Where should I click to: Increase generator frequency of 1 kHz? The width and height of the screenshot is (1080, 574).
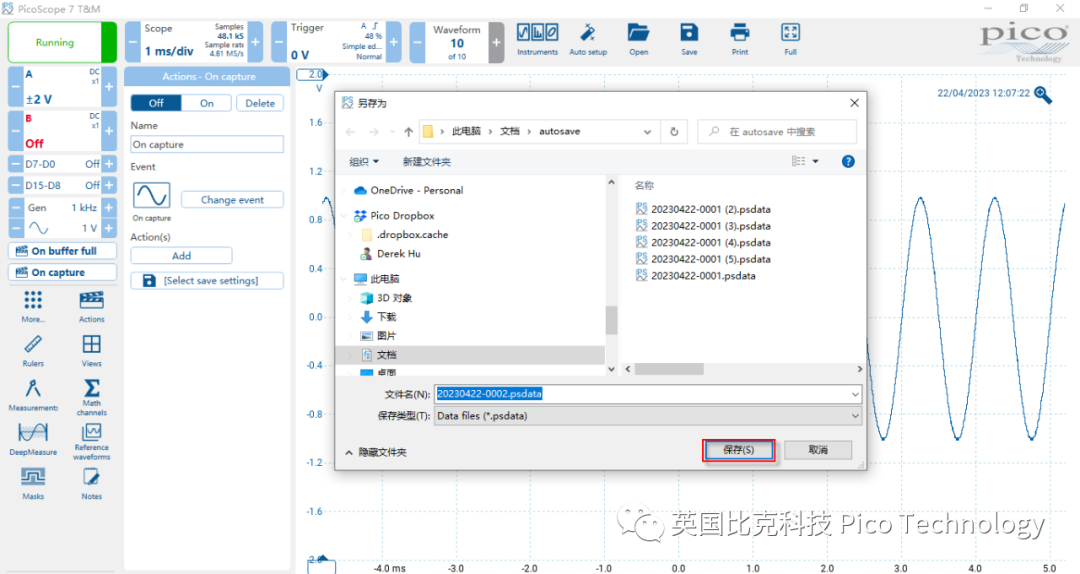coord(109,207)
